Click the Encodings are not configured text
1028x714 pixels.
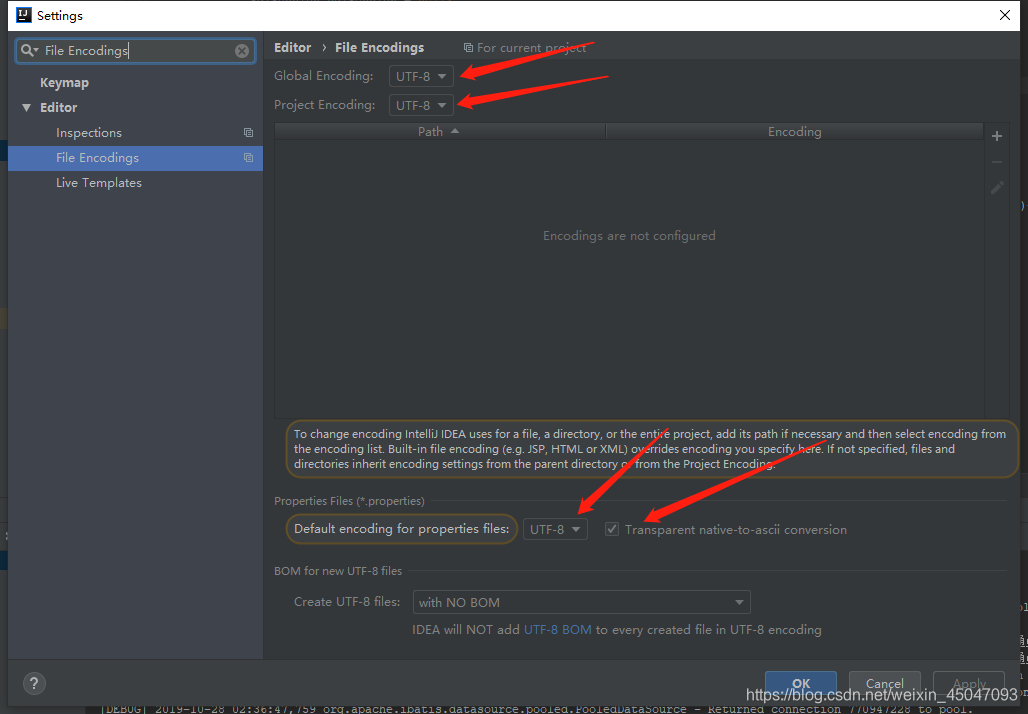629,235
